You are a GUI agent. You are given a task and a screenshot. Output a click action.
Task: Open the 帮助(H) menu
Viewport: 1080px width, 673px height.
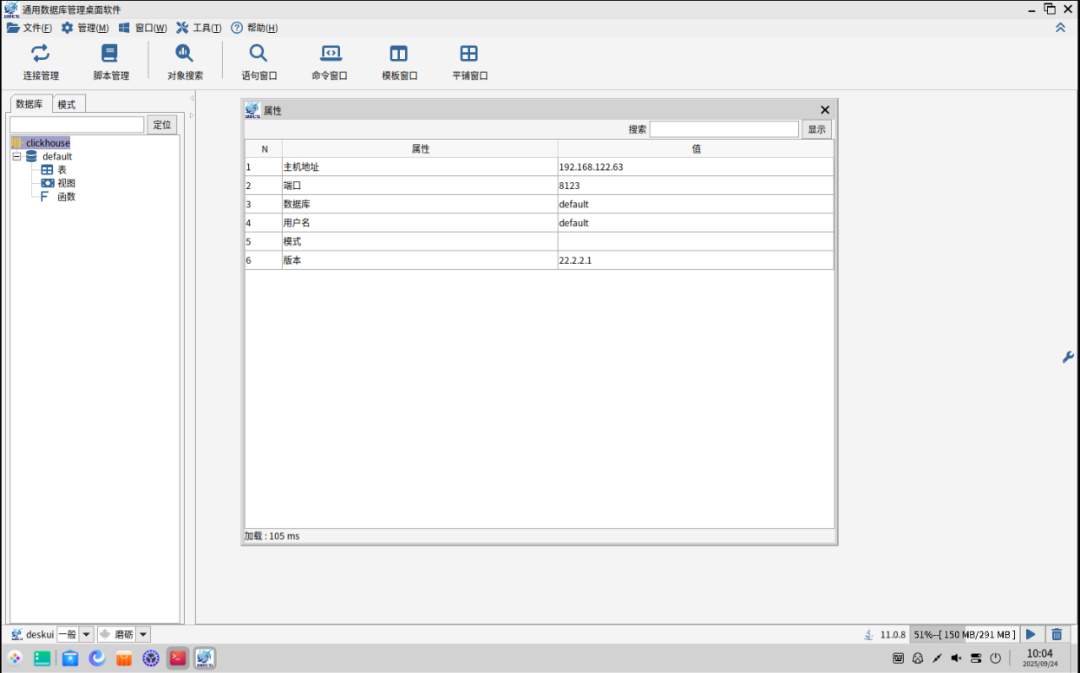(x=254, y=28)
